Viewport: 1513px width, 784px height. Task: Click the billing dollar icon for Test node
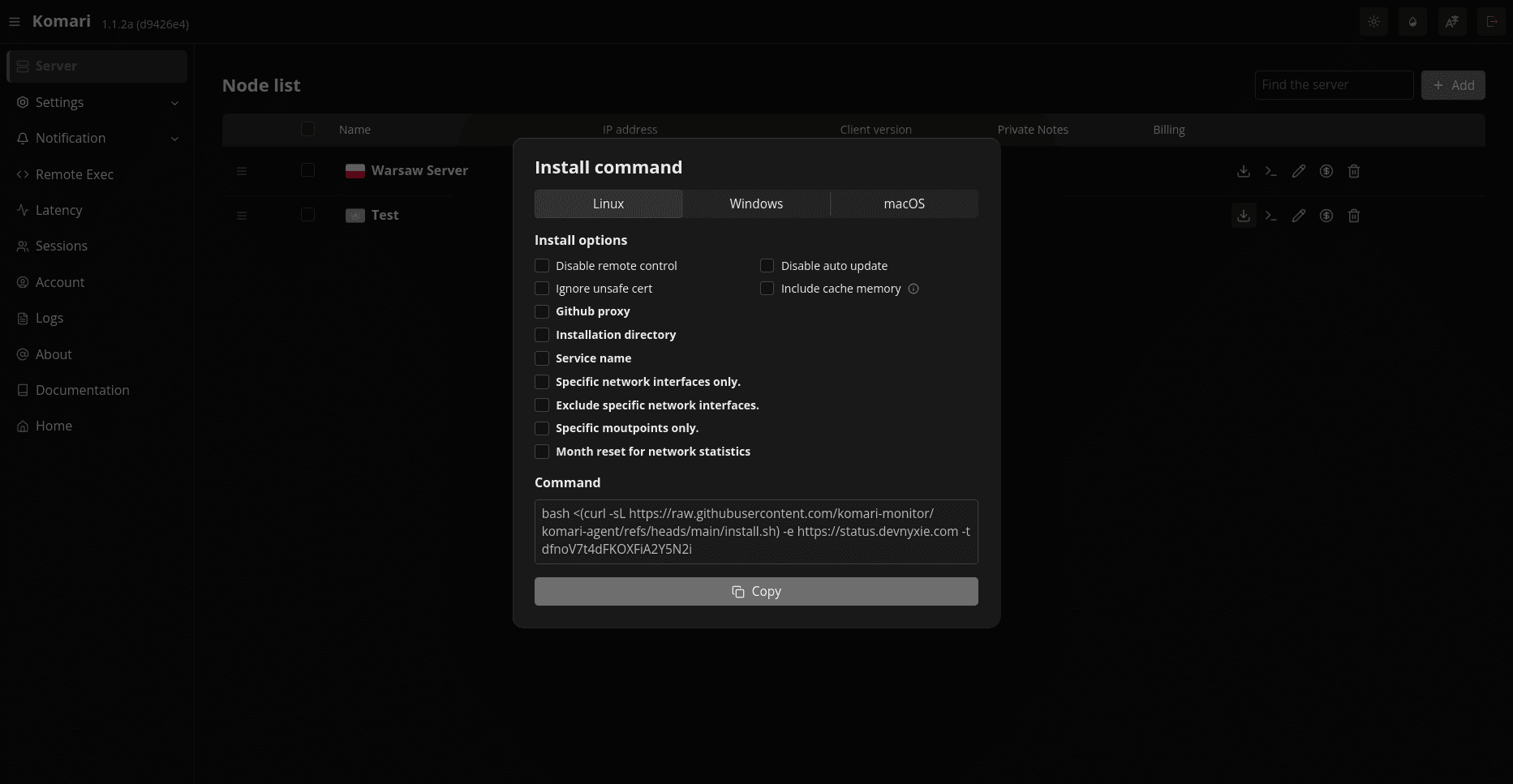[x=1326, y=216]
